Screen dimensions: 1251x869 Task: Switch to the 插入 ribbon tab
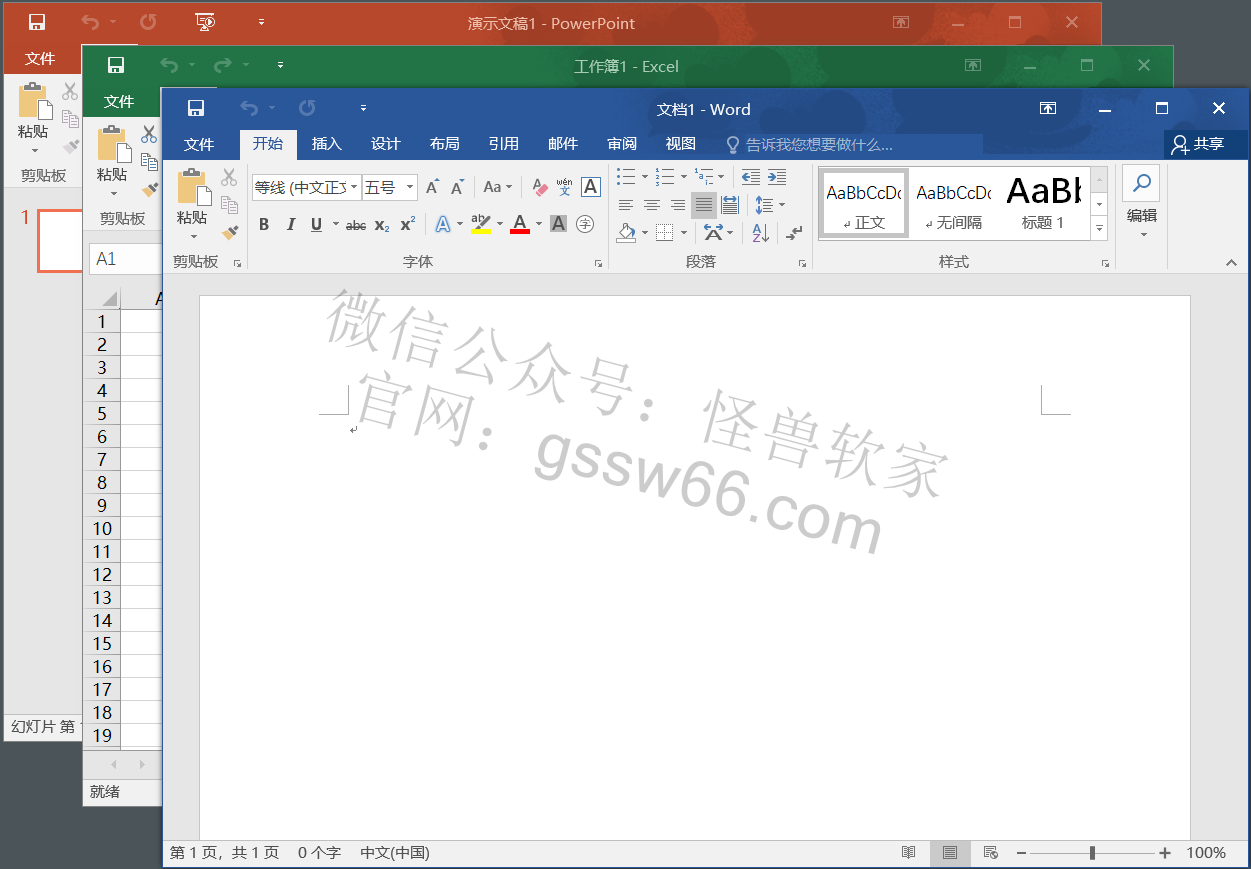click(x=327, y=144)
